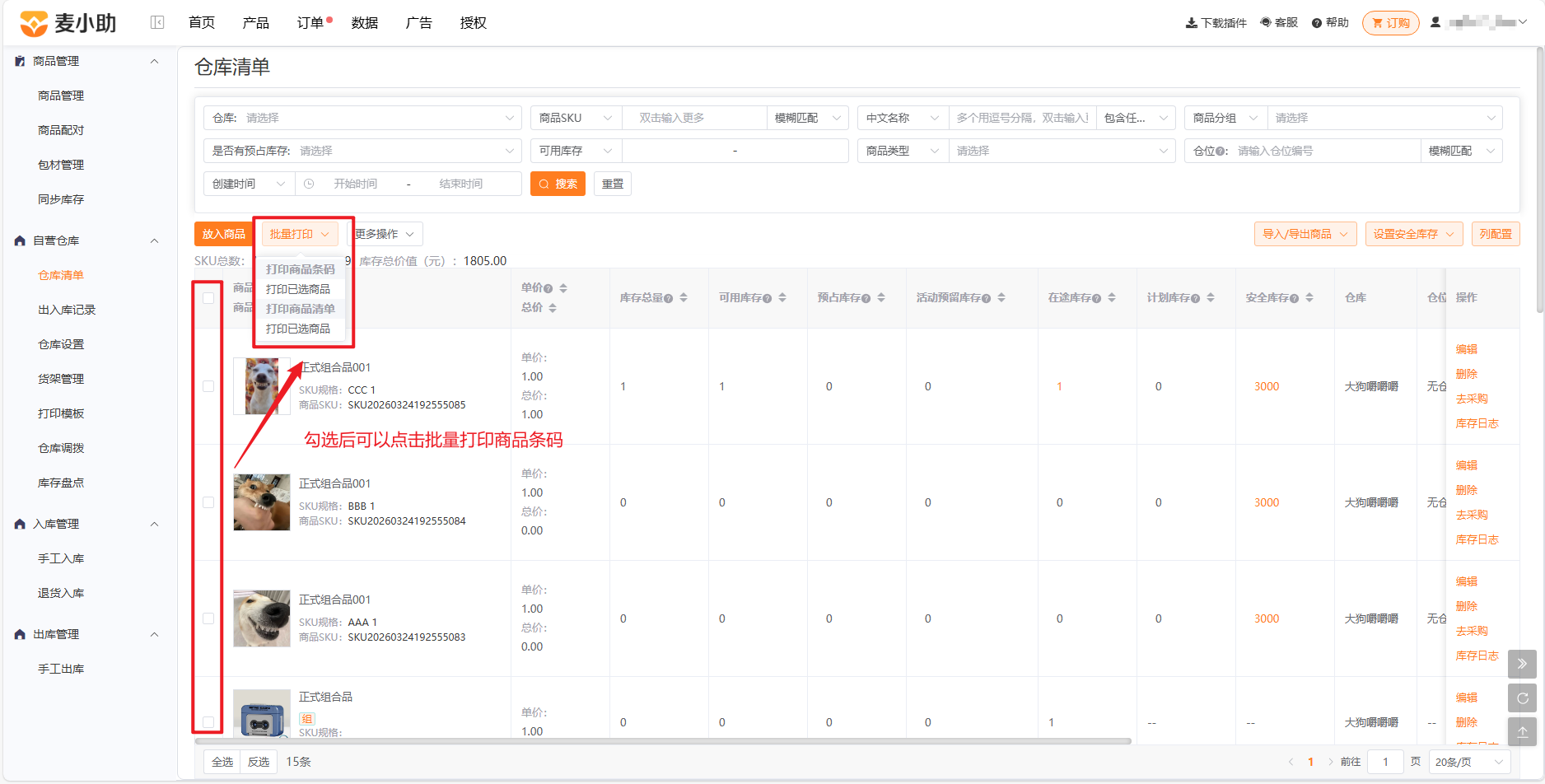The width and height of the screenshot is (1545, 784).
Task: Check the row with SKU规格 BBB 1
Action: (x=208, y=502)
